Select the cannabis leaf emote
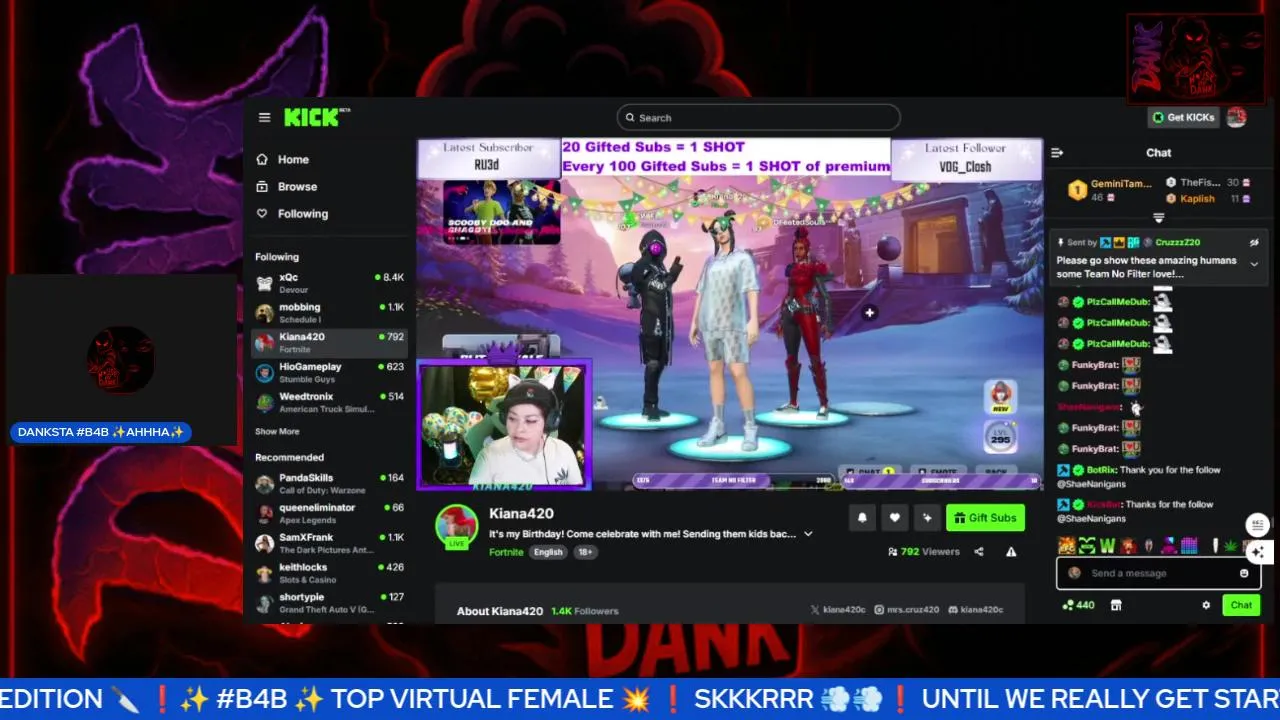The image size is (1280, 720). [1231, 546]
